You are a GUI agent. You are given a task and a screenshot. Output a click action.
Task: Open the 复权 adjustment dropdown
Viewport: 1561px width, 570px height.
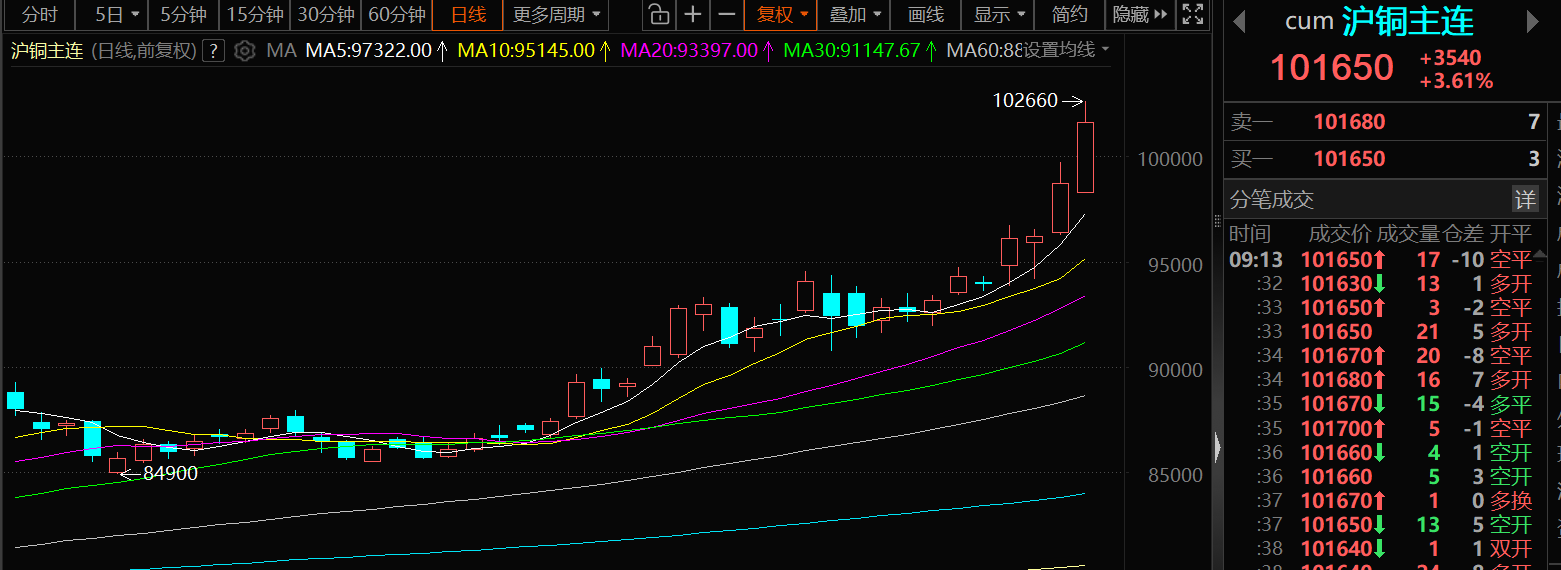tap(781, 15)
